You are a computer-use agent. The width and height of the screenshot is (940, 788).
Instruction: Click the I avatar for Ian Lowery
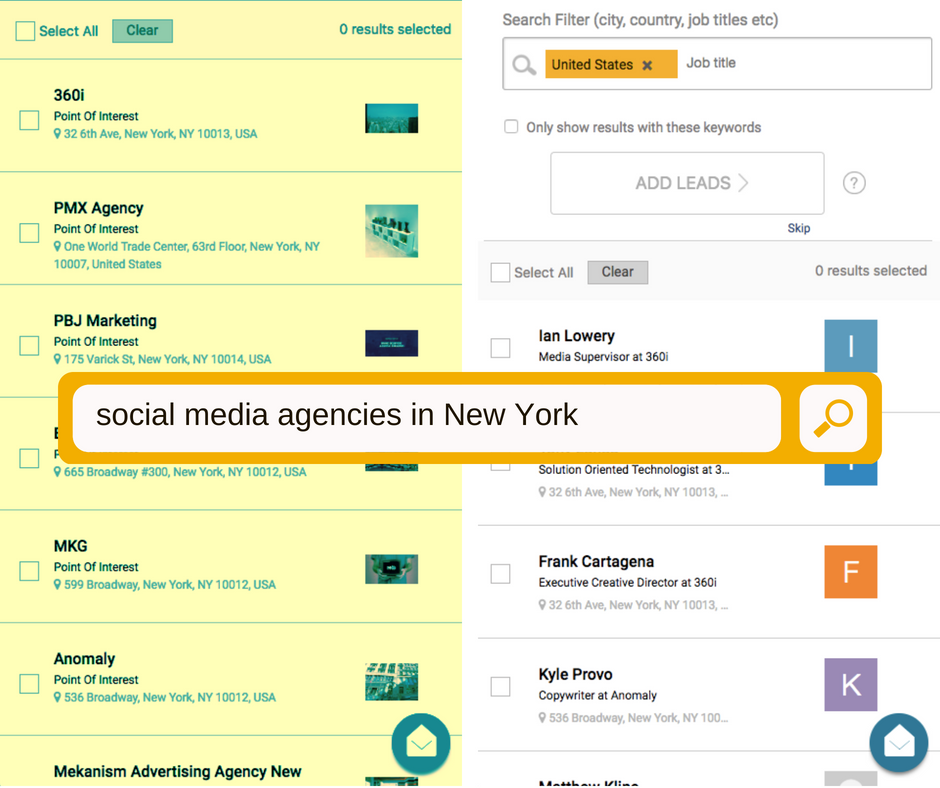point(850,346)
